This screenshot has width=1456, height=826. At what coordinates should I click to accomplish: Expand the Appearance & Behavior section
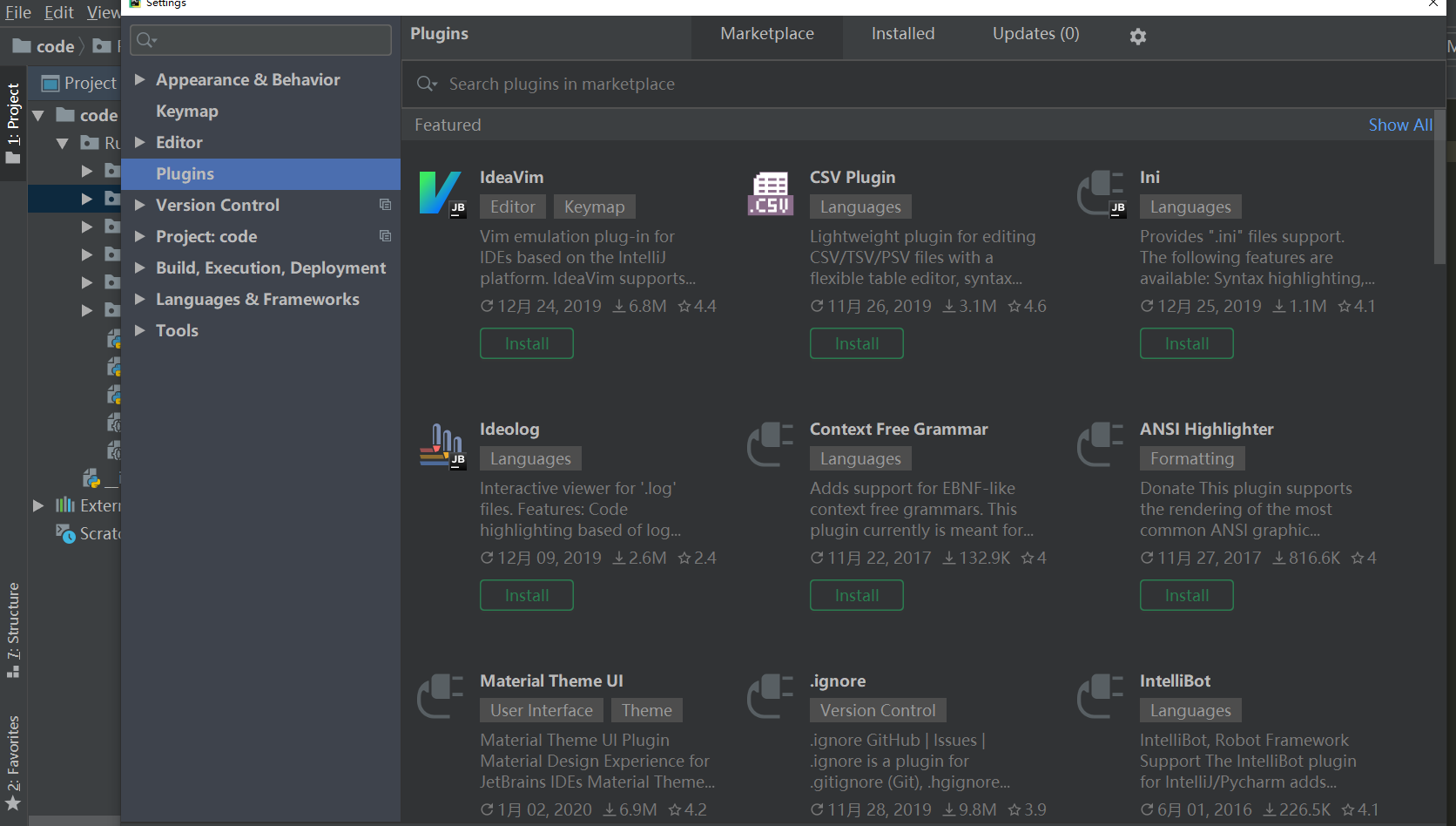(x=141, y=79)
